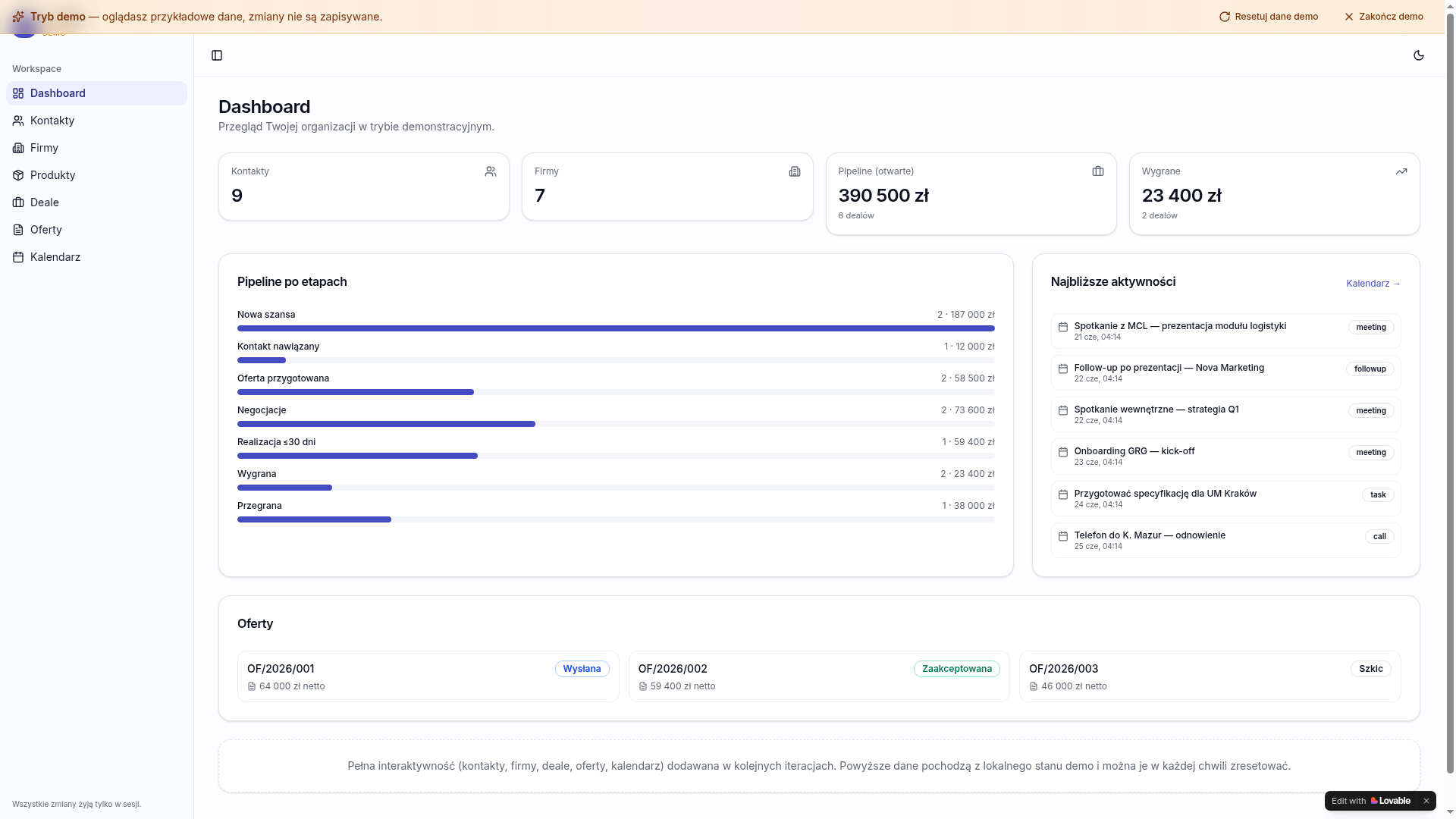Screen dimensions: 1456x819
Task: Click the Zaakceptowana status badge
Action: pyautogui.click(x=957, y=669)
